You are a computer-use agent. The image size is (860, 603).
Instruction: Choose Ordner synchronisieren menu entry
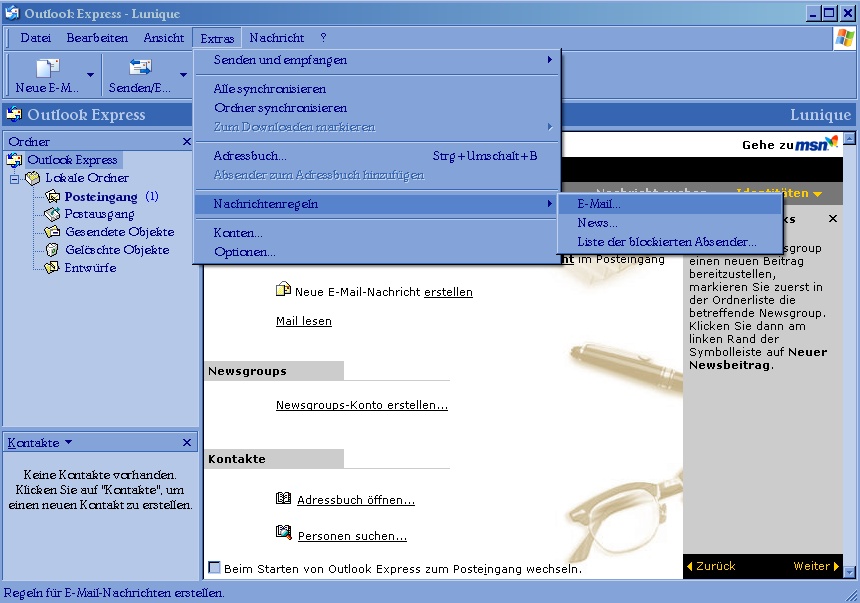pyautogui.click(x=377, y=108)
